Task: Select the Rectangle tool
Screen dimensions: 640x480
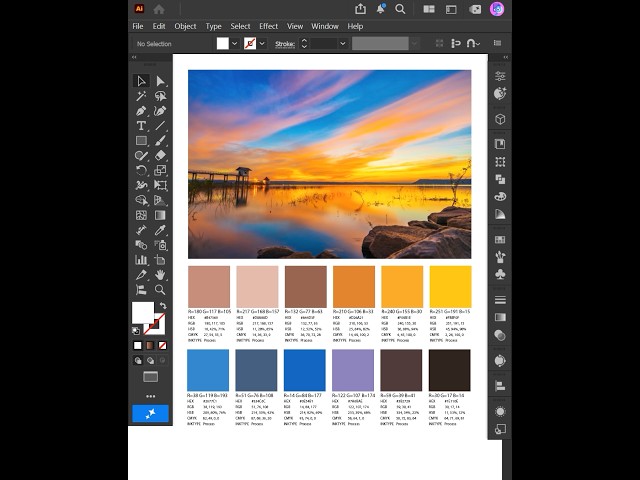Action: tap(141, 140)
